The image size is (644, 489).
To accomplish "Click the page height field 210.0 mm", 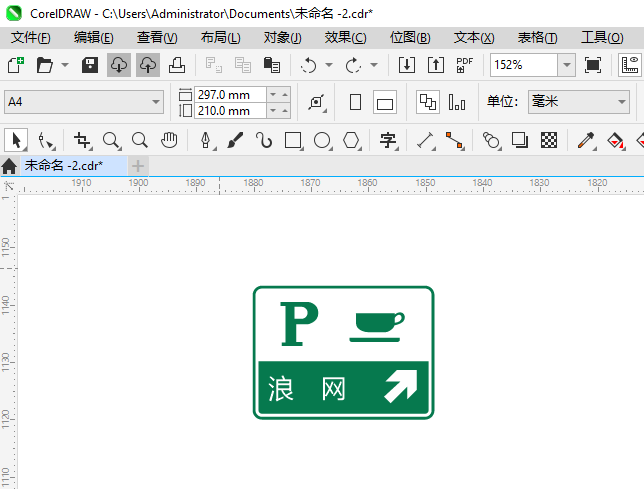I will (230, 111).
